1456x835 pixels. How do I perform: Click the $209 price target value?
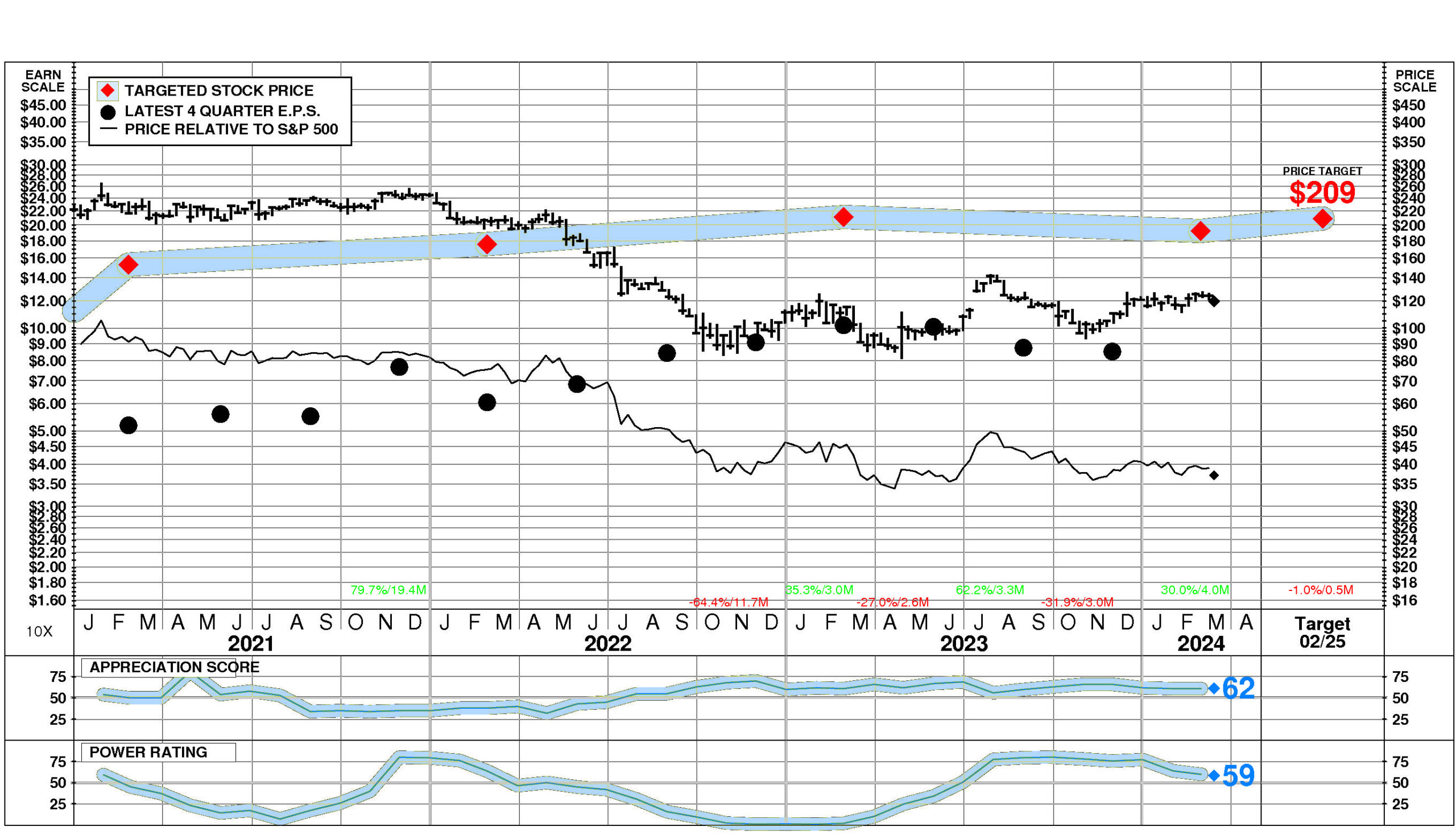point(1322,193)
